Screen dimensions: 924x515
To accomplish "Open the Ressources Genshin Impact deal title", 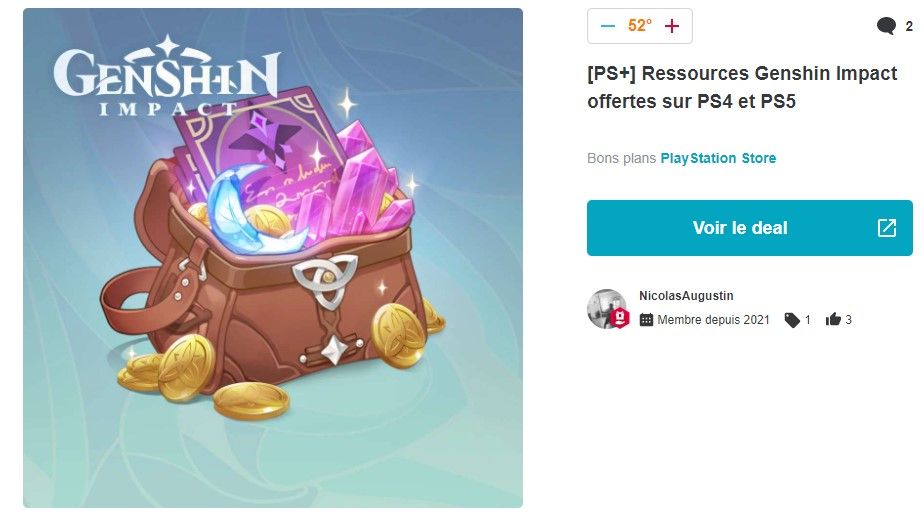I will click(x=742, y=87).
